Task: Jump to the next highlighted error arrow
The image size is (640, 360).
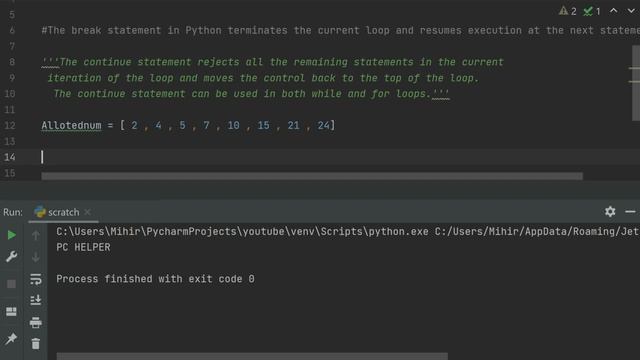Action: (631, 11)
